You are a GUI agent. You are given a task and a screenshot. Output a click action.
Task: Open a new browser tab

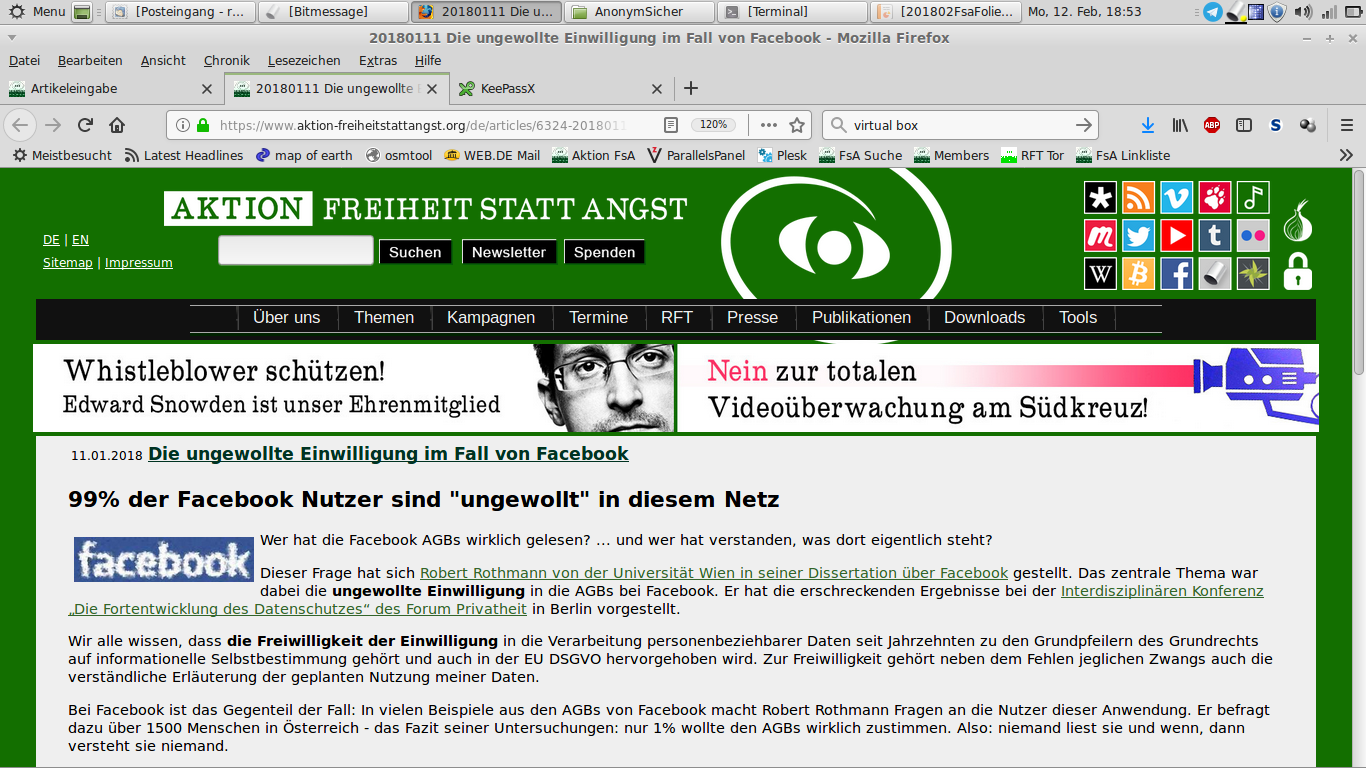pyautogui.click(x=691, y=88)
